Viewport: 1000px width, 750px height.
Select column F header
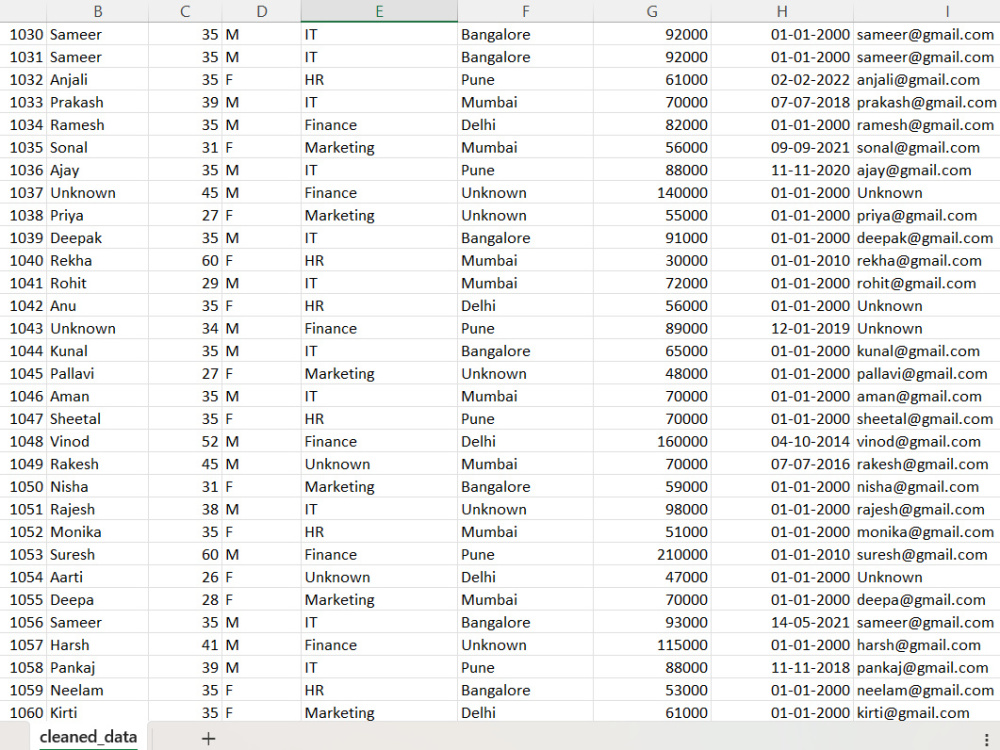click(525, 11)
